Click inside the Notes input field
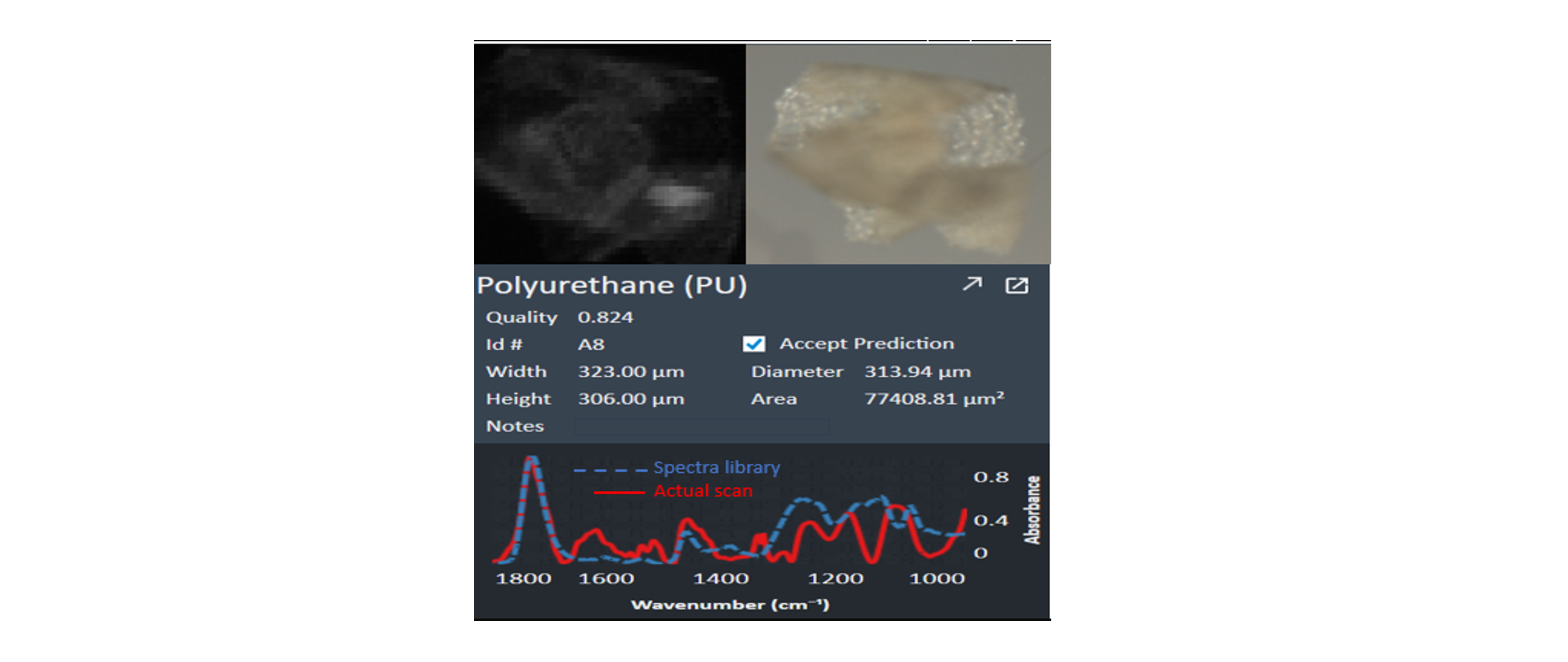The width and height of the screenshot is (1568, 662). [x=703, y=427]
